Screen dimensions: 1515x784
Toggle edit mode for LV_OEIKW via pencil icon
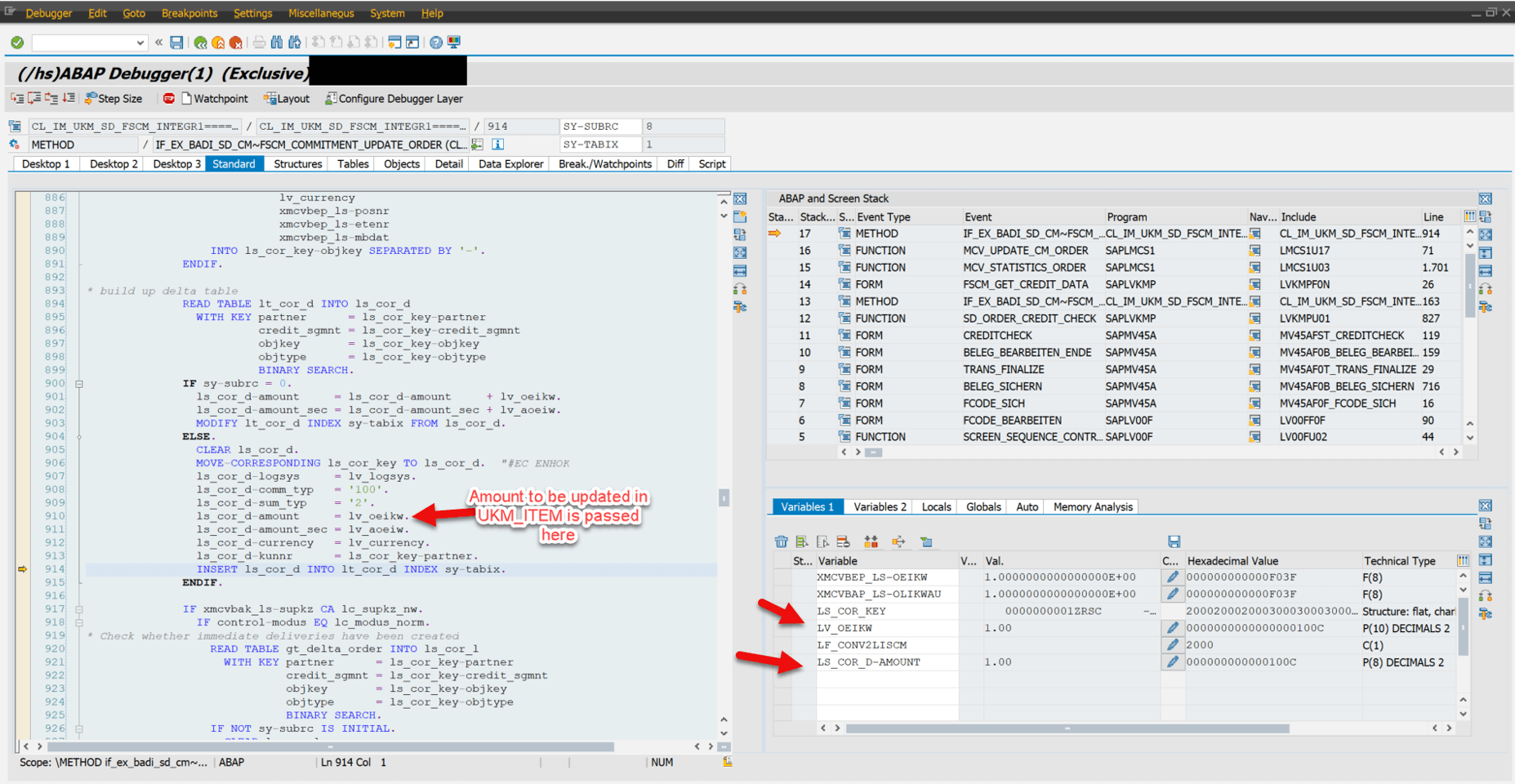pos(1171,628)
